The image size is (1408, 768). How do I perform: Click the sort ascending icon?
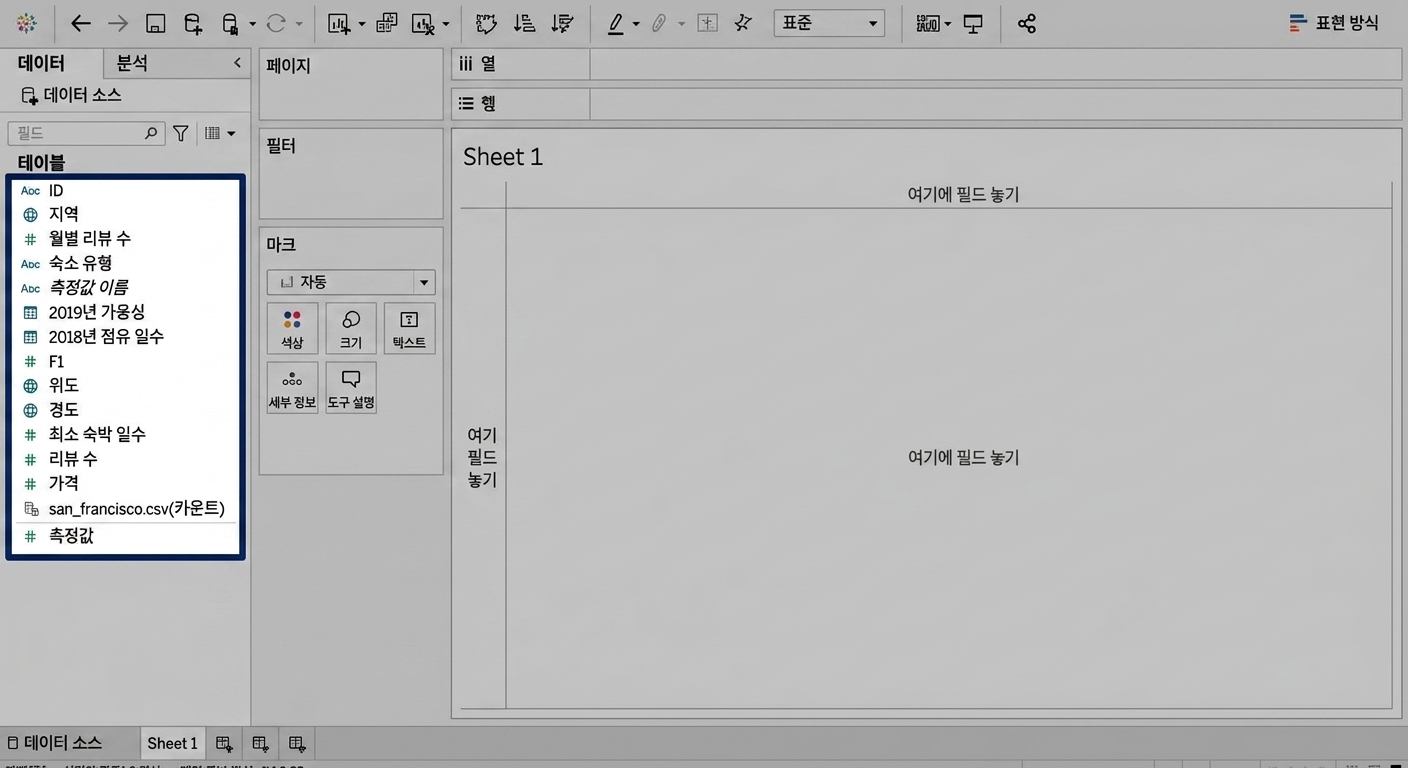coord(523,23)
